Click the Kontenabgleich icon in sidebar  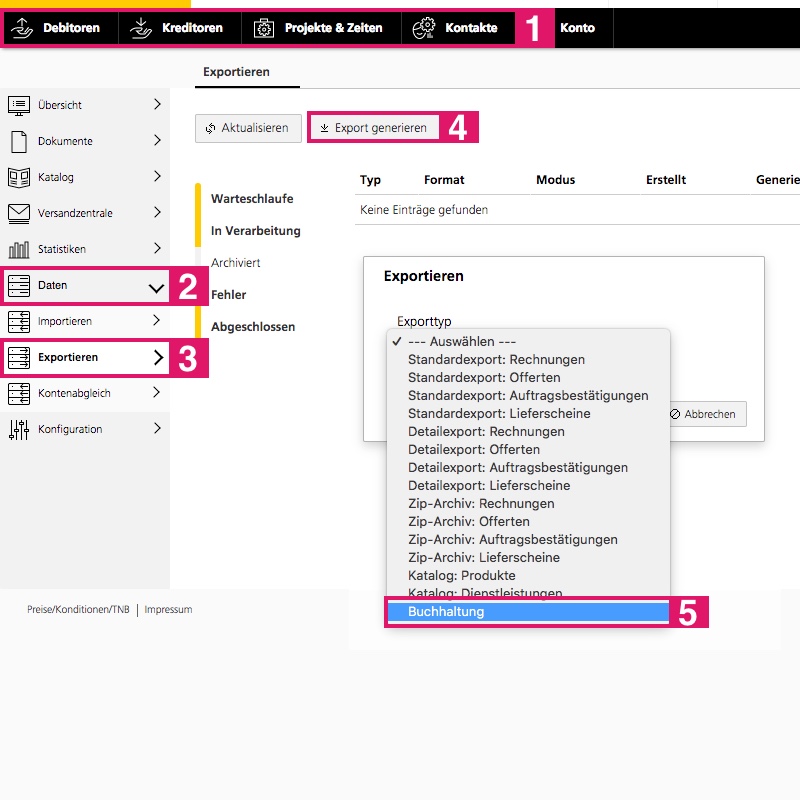pos(19,393)
